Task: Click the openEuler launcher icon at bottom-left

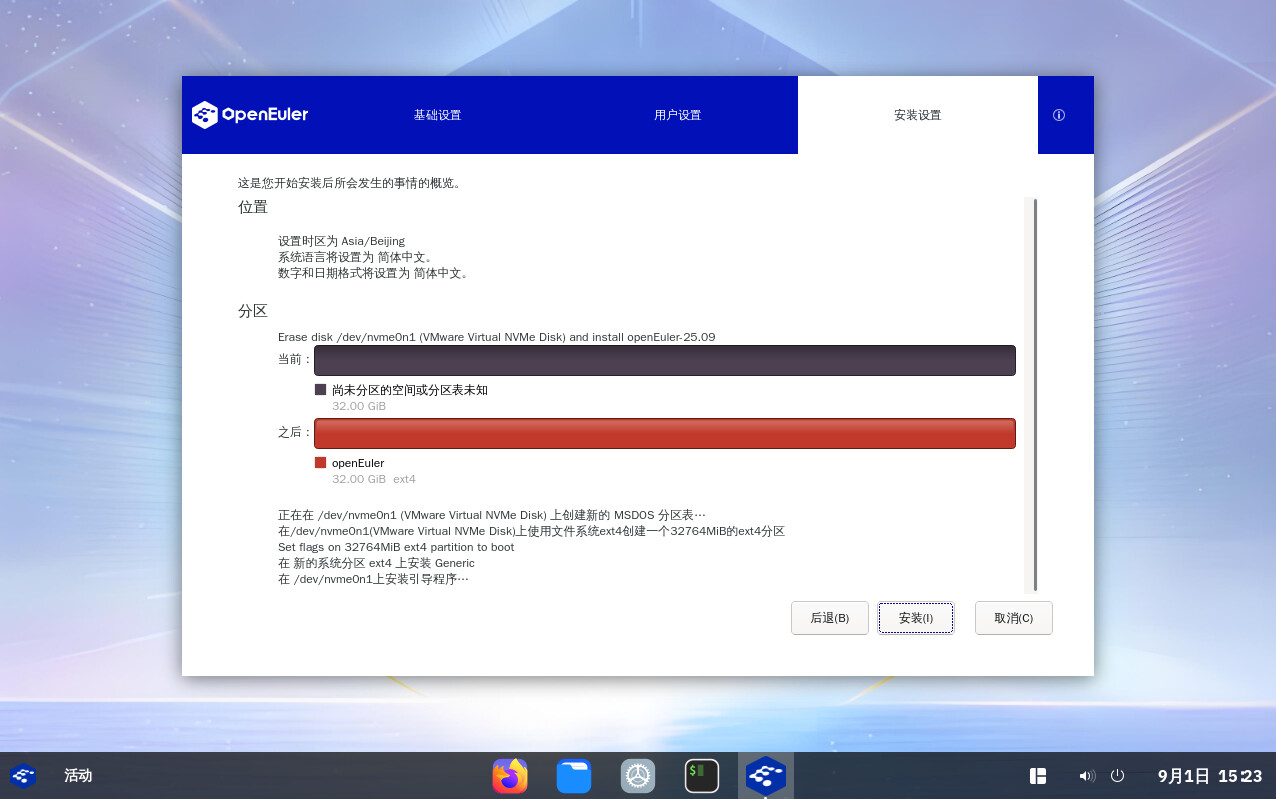Action: (x=23, y=776)
